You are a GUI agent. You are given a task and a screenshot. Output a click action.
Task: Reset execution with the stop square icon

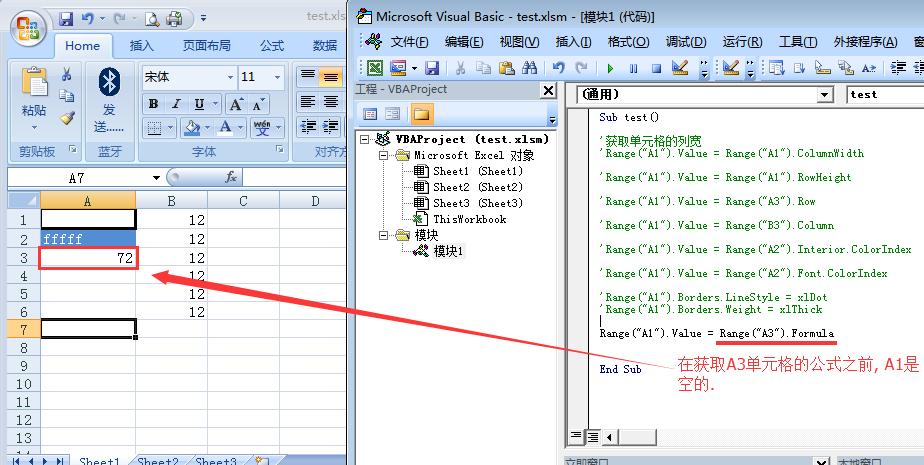pyautogui.click(x=656, y=68)
